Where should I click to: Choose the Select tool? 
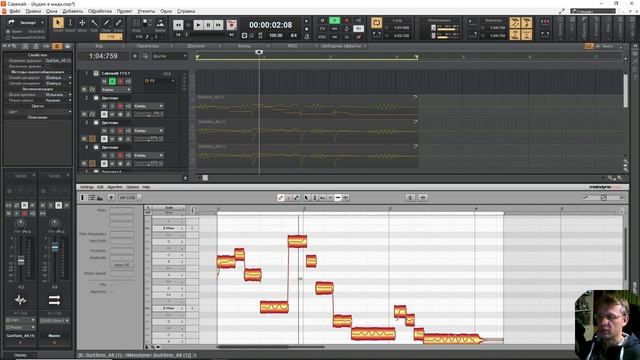[x=70, y=23]
